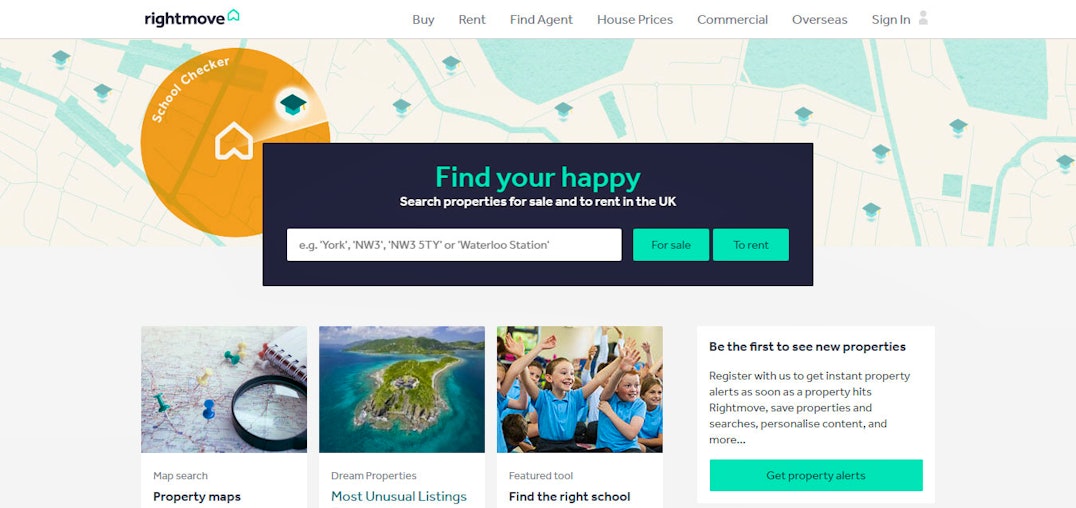Open the Rent menu
This screenshot has height=508, width=1076.
click(x=472, y=19)
